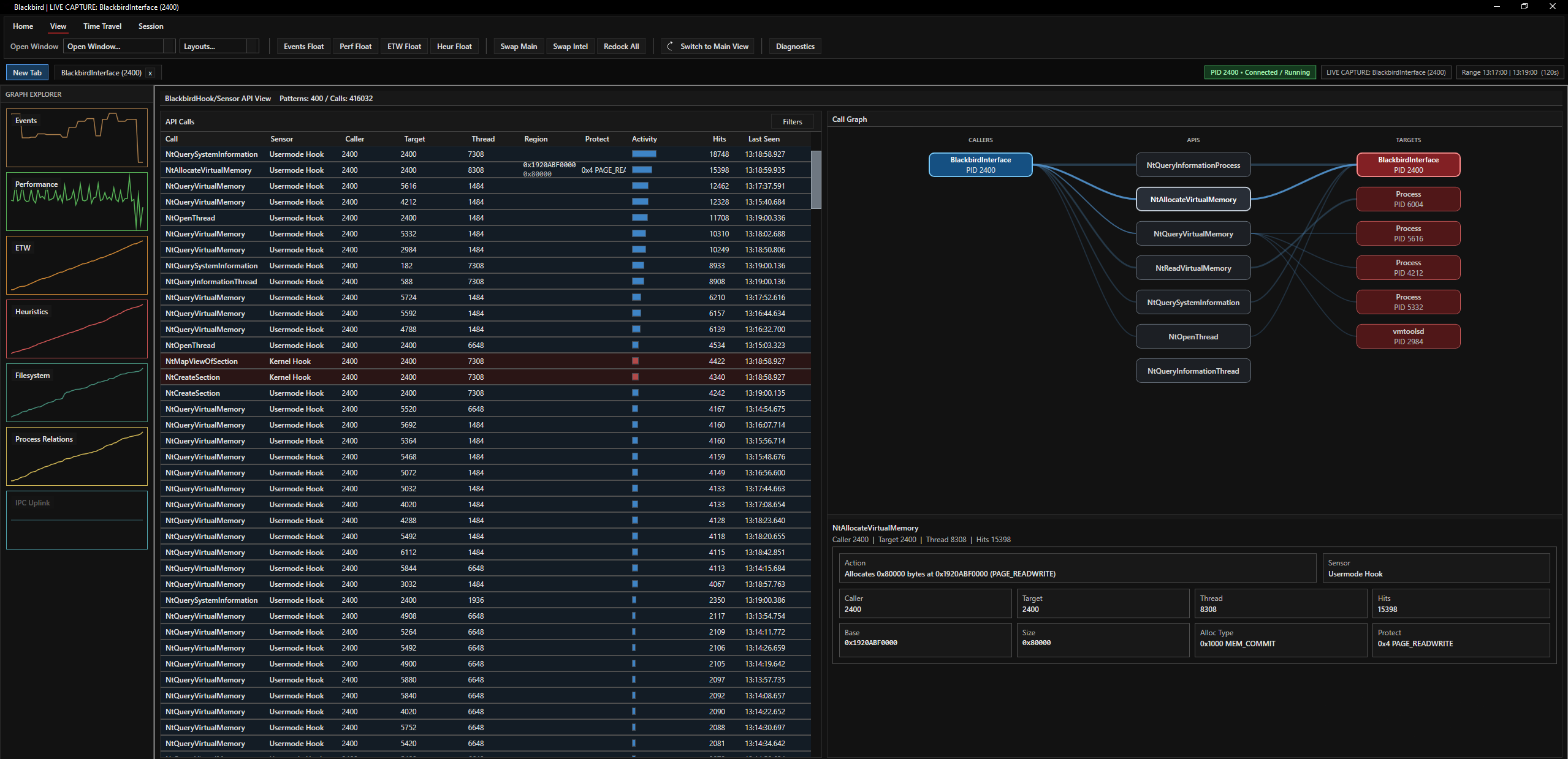Viewport: 1568px width, 759px height.
Task: Select the NtMapViewOfSection Kernel Hook row
Action: tap(485, 361)
